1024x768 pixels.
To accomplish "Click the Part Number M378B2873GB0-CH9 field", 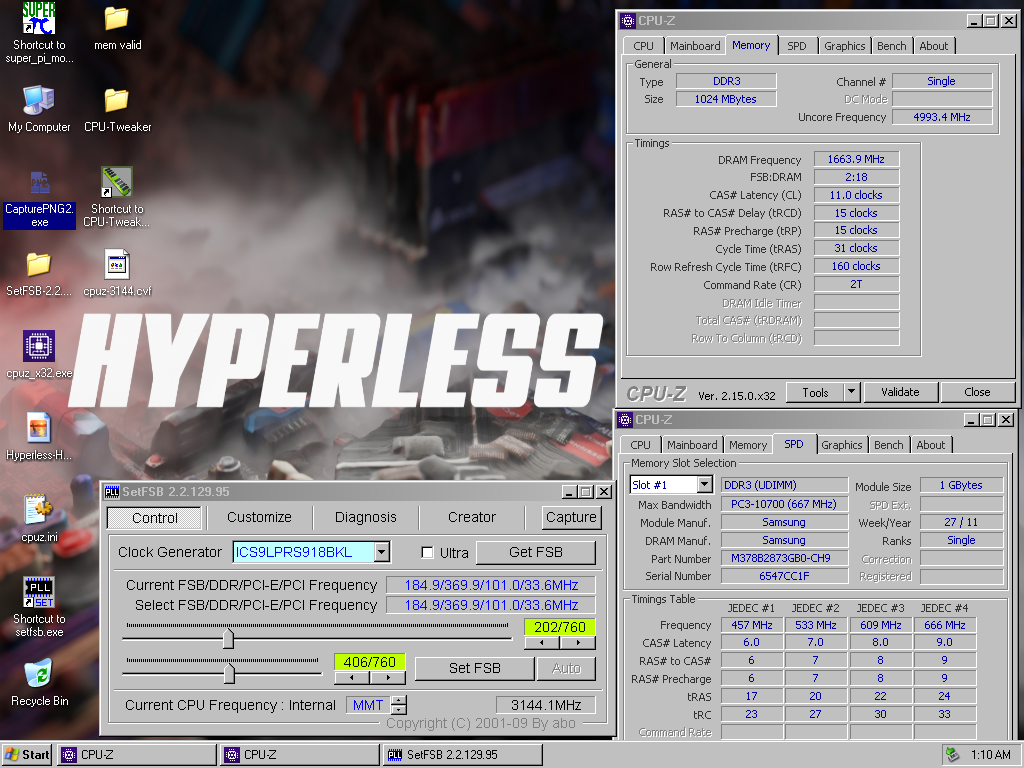I will (x=784, y=558).
